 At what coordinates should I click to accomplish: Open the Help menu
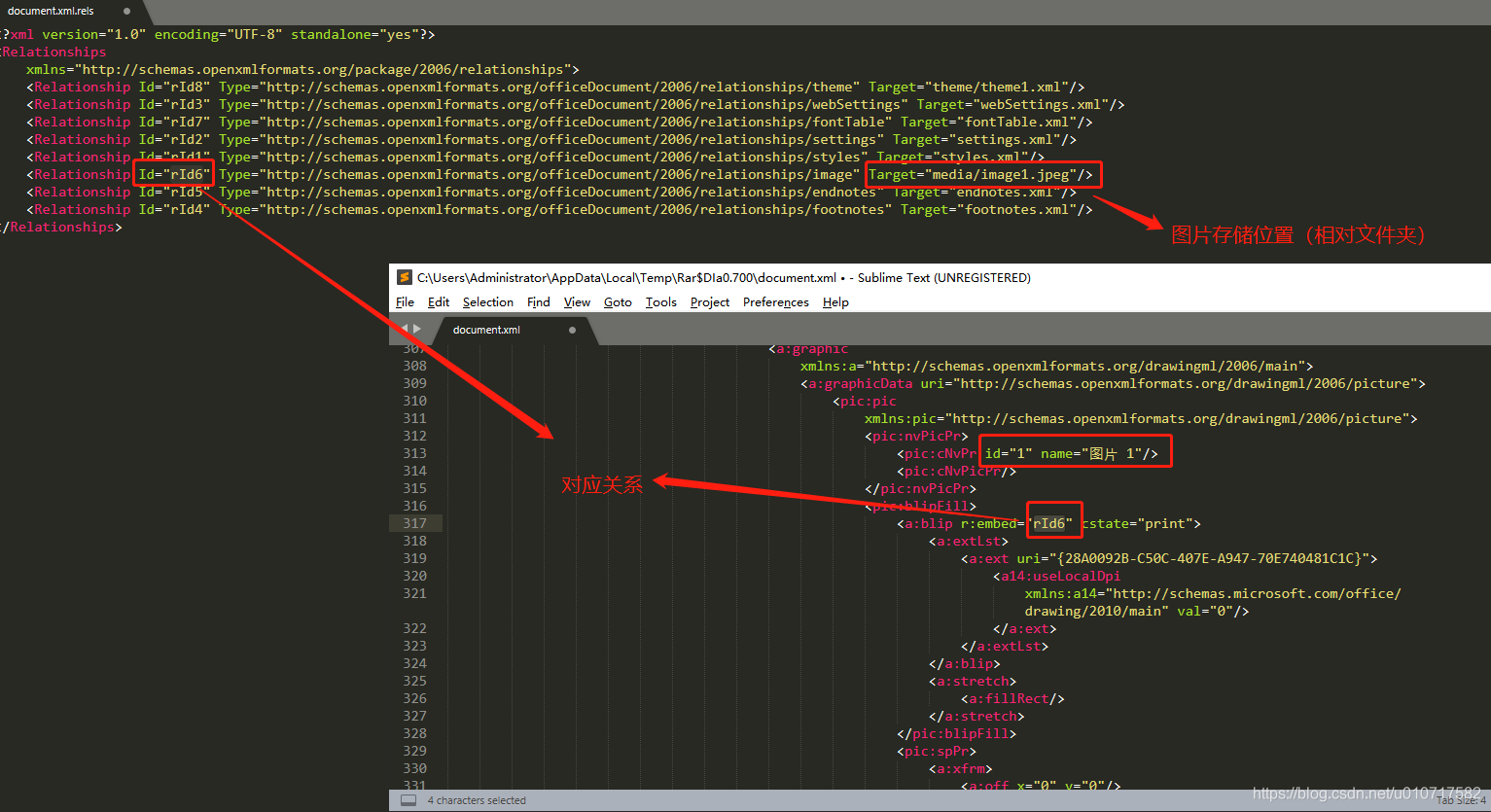[x=835, y=302]
